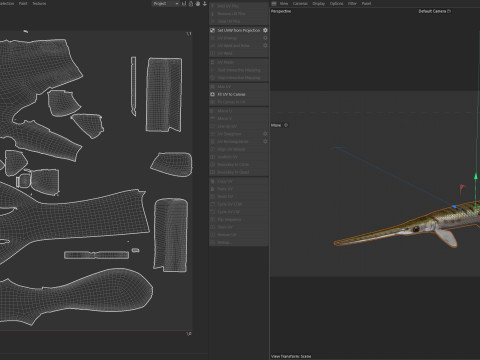Open the Project dropdown
480x360 pixels.
tap(166, 4)
